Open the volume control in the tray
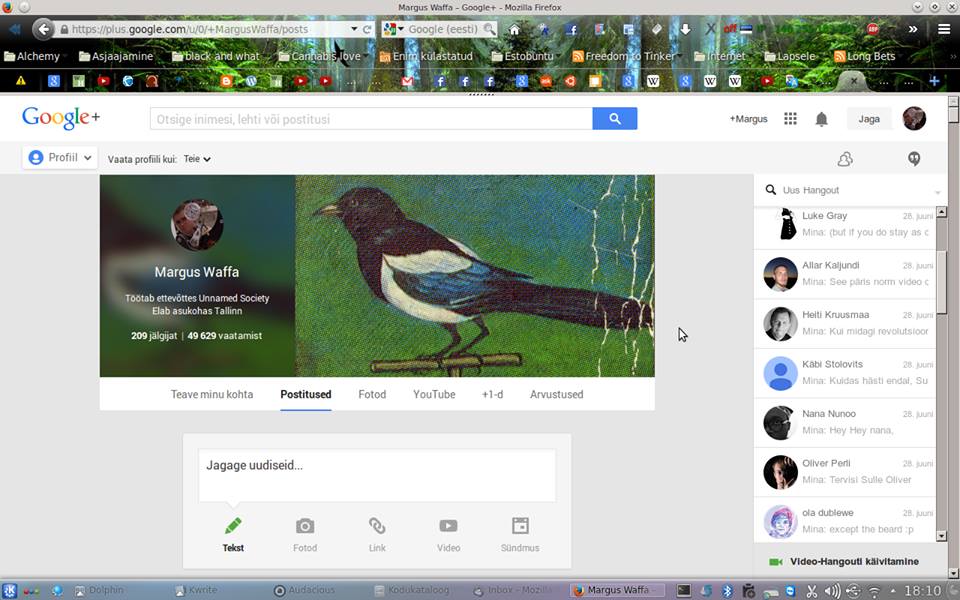This screenshot has width=960, height=600. point(832,591)
